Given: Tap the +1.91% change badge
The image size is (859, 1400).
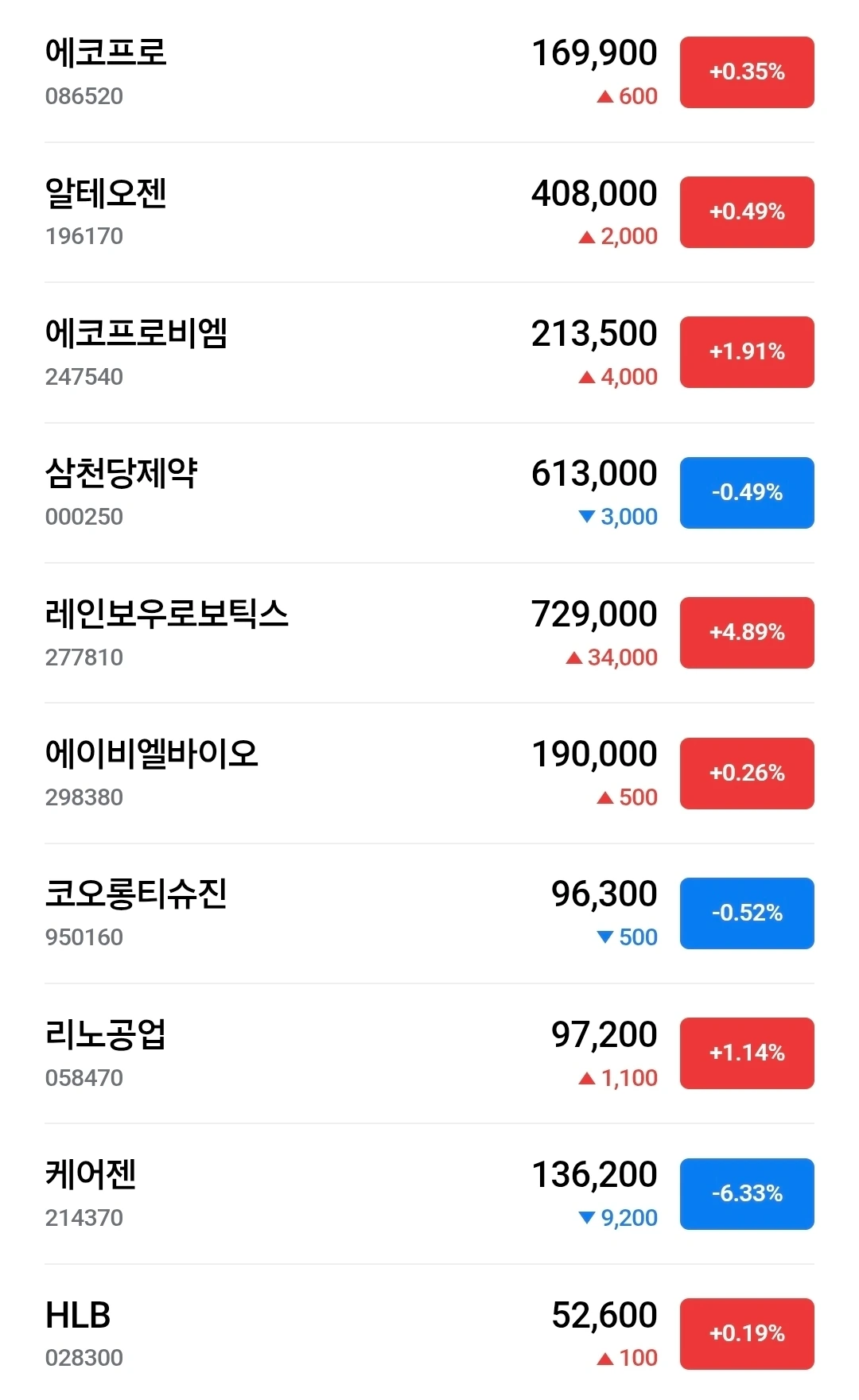Looking at the screenshot, I should 746,352.
